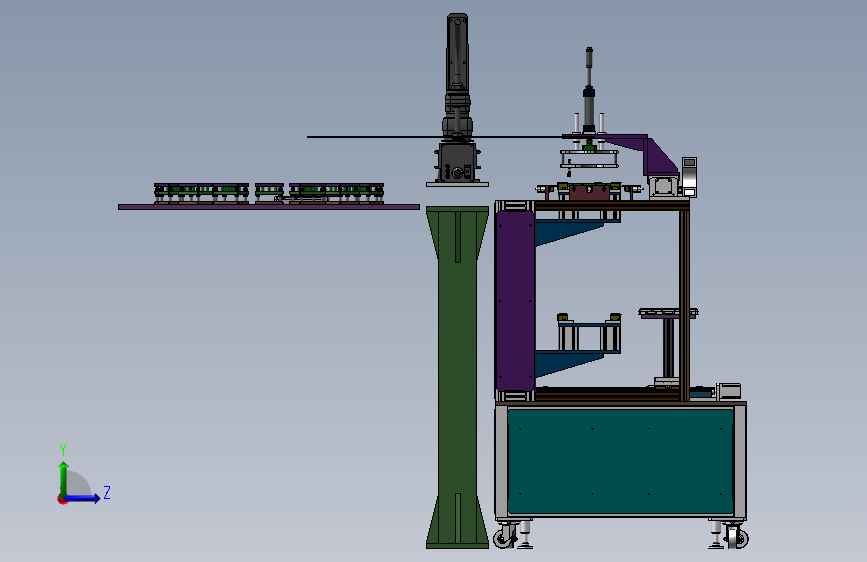The height and width of the screenshot is (562, 867).
Task: Select the gray control box on the top right
Action: click(689, 177)
